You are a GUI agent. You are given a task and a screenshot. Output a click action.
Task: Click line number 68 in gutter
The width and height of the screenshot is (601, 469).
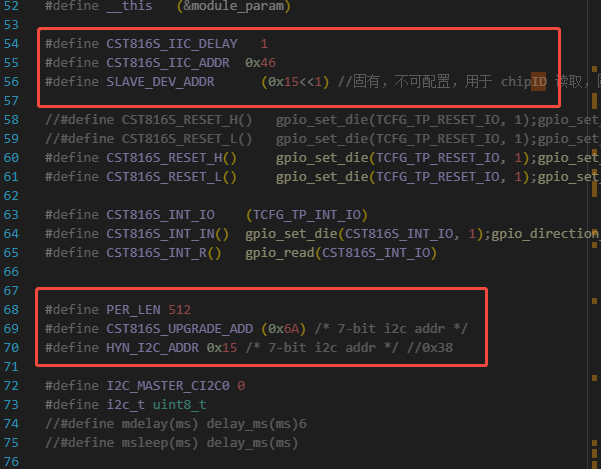point(11,310)
